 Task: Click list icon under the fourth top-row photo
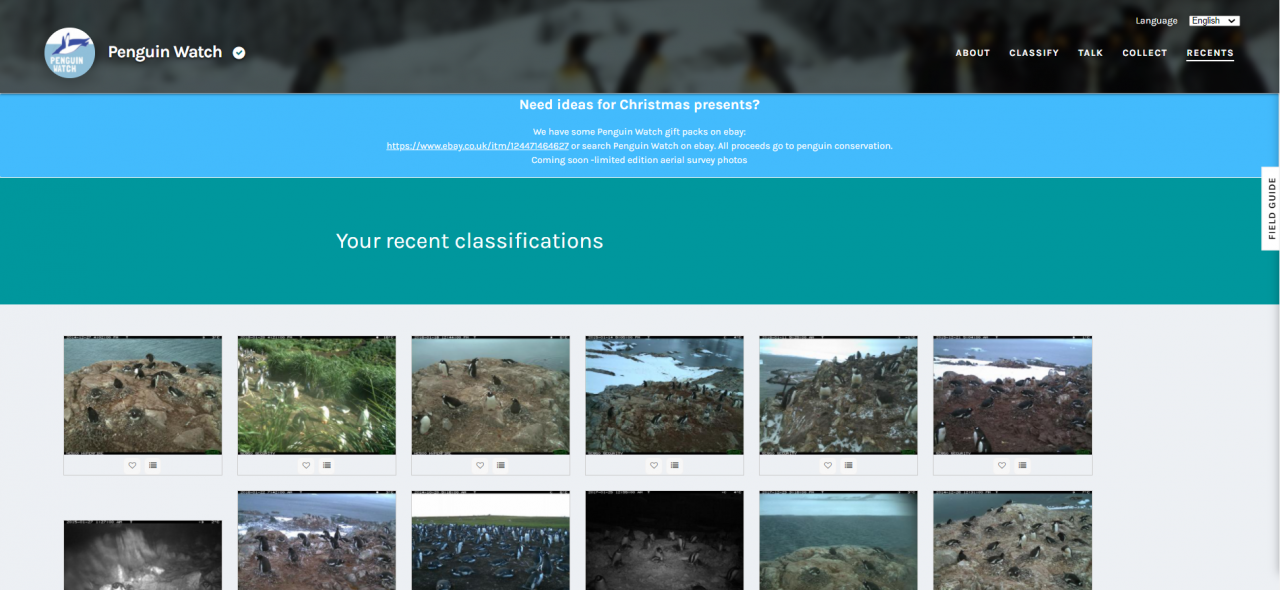click(x=675, y=465)
